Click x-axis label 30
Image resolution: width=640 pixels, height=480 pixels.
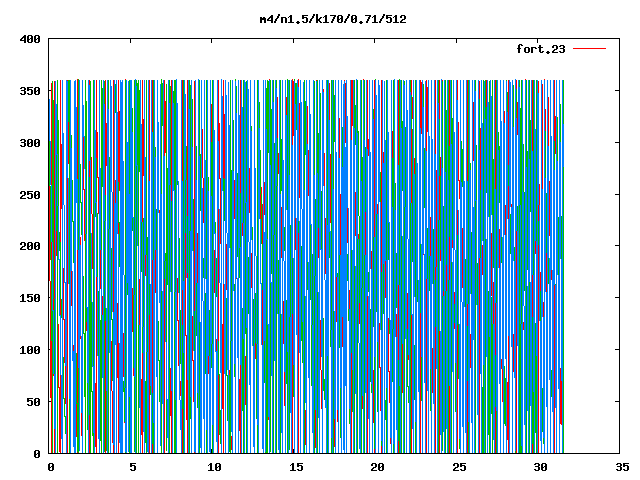540,467
